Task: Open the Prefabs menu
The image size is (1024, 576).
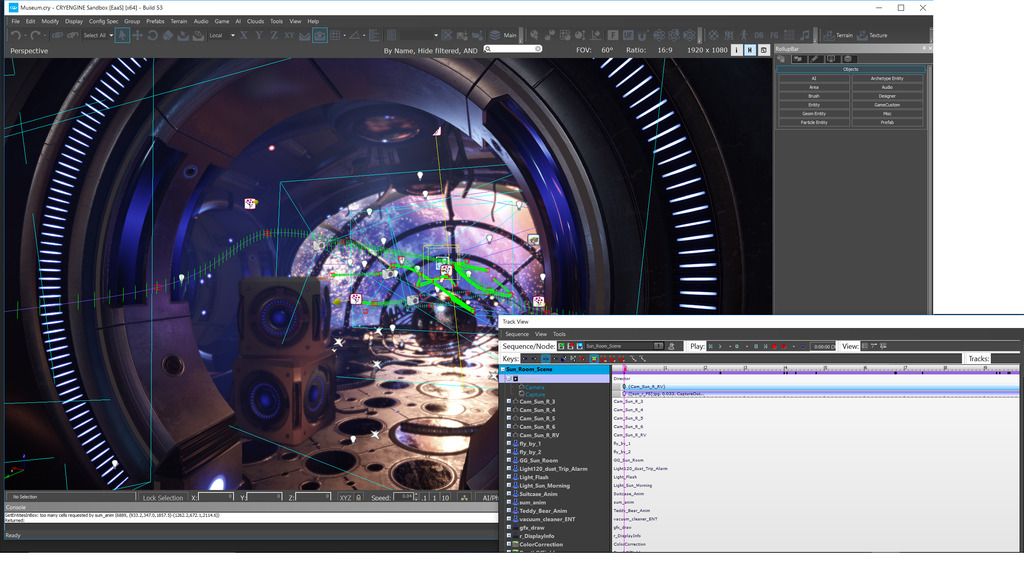Action: tap(155, 21)
